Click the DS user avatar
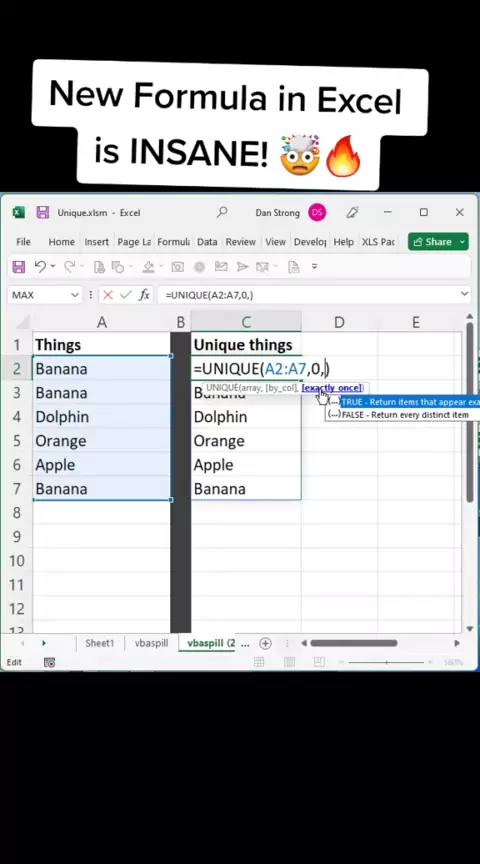Screen dimensions: 480x864 click(x=317, y=212)
